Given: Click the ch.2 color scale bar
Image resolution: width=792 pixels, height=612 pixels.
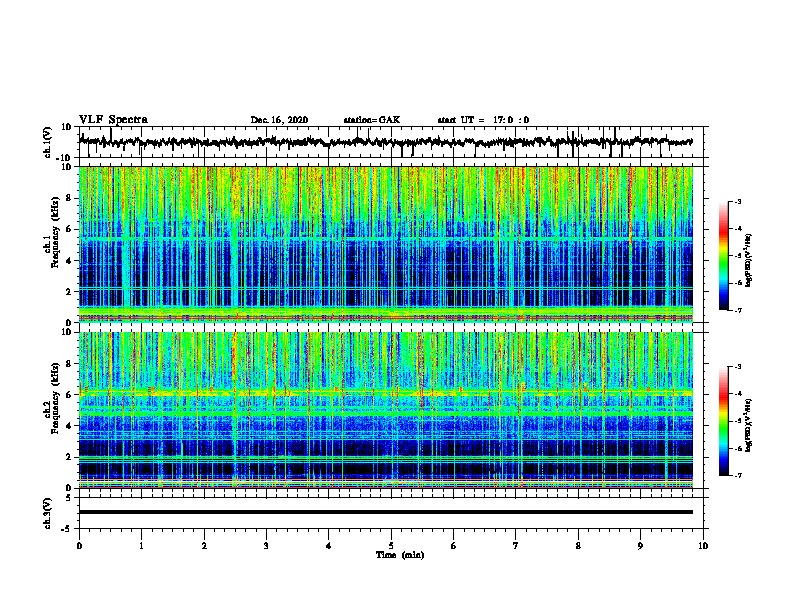Looking at the screenshot, I should (x=724, y=421).
